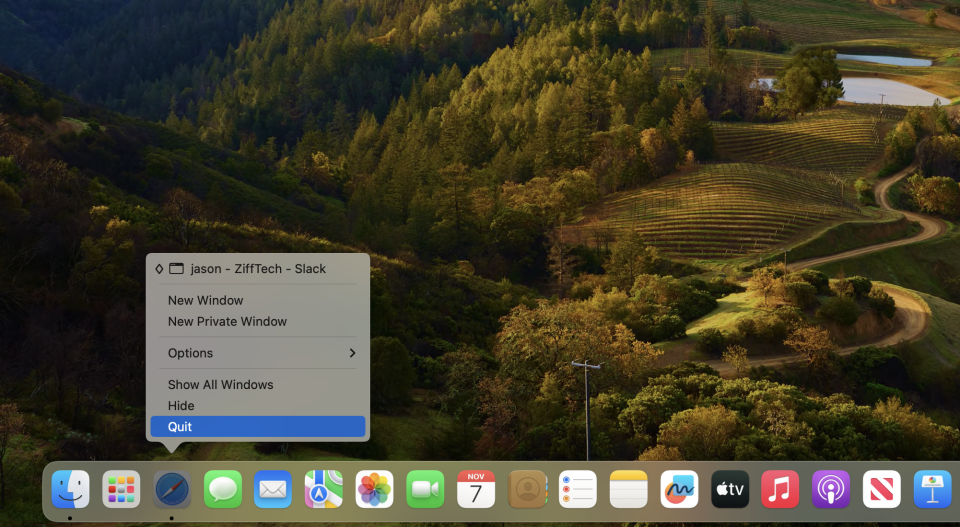Open the Music app icon
Screen dimensions: 960x527
pyautogui.click(x=780, y=489)
